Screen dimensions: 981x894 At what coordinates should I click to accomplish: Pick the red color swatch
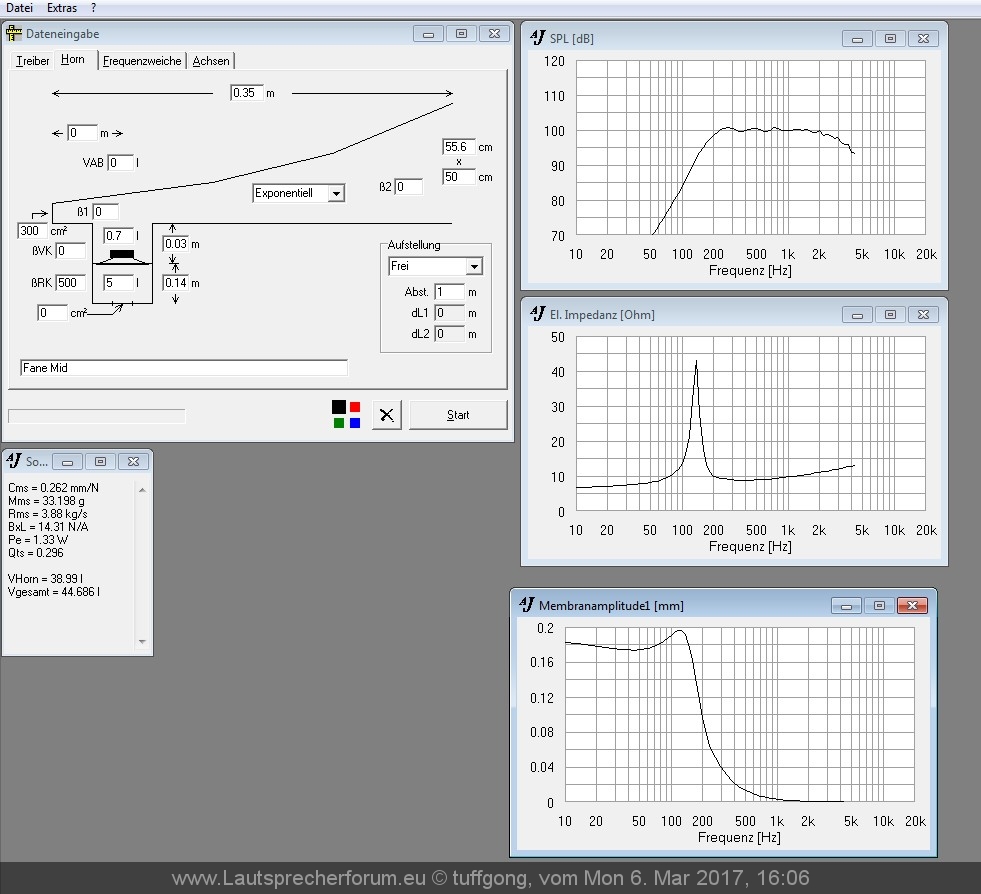[355, 407]
